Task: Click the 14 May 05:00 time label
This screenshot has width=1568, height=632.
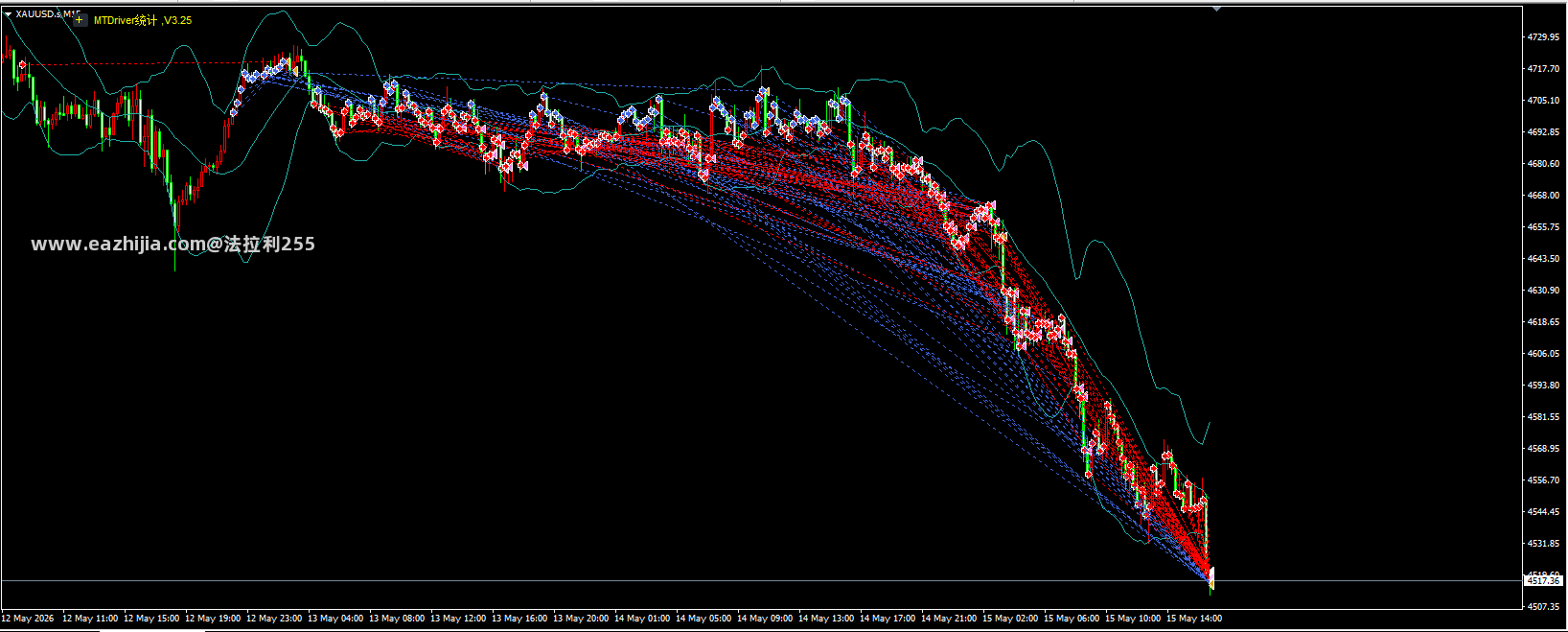Action: coord(703,619)
